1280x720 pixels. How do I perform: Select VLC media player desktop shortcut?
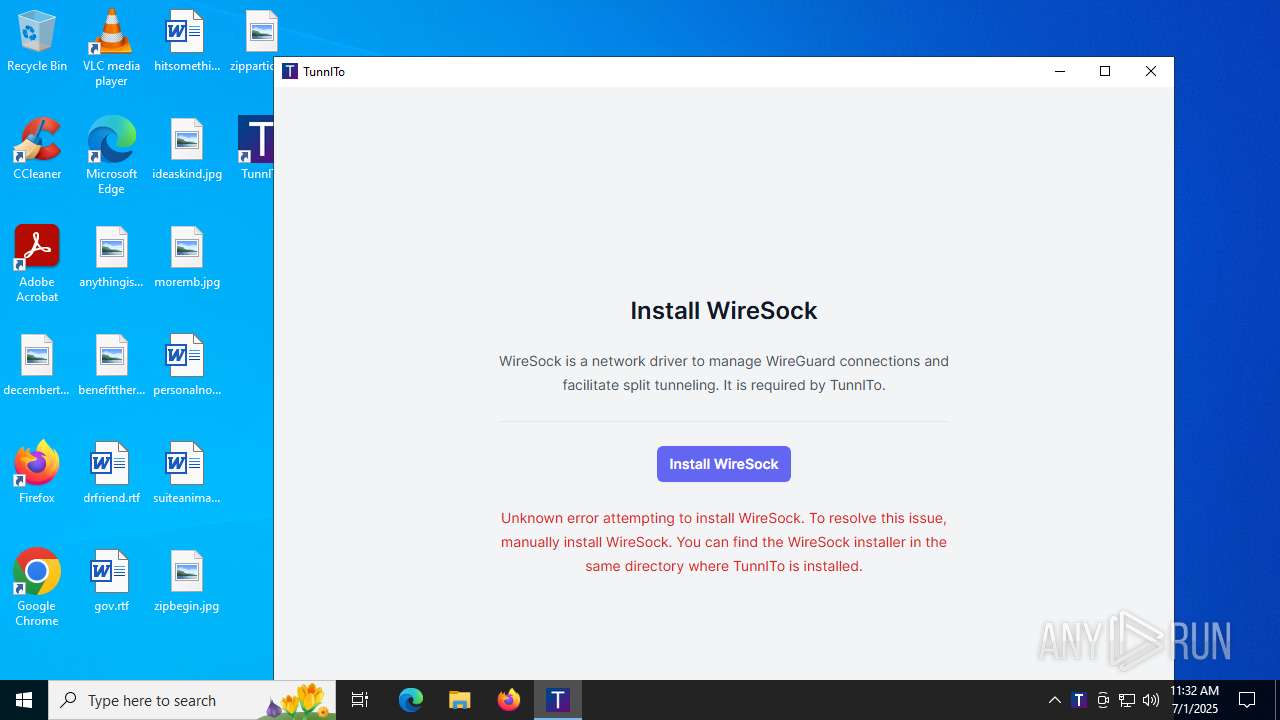tap(111, 48)
